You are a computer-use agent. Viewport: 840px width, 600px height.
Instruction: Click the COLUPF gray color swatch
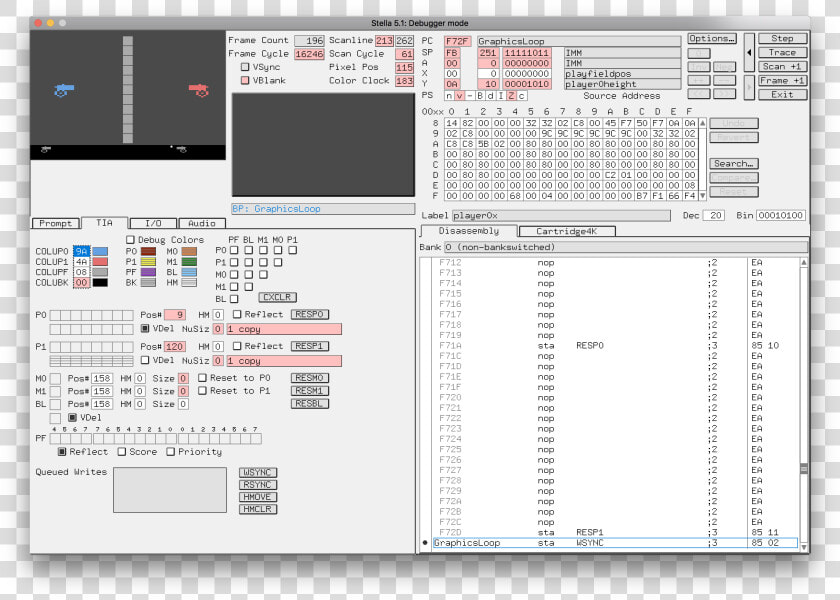tap(100, 272)
